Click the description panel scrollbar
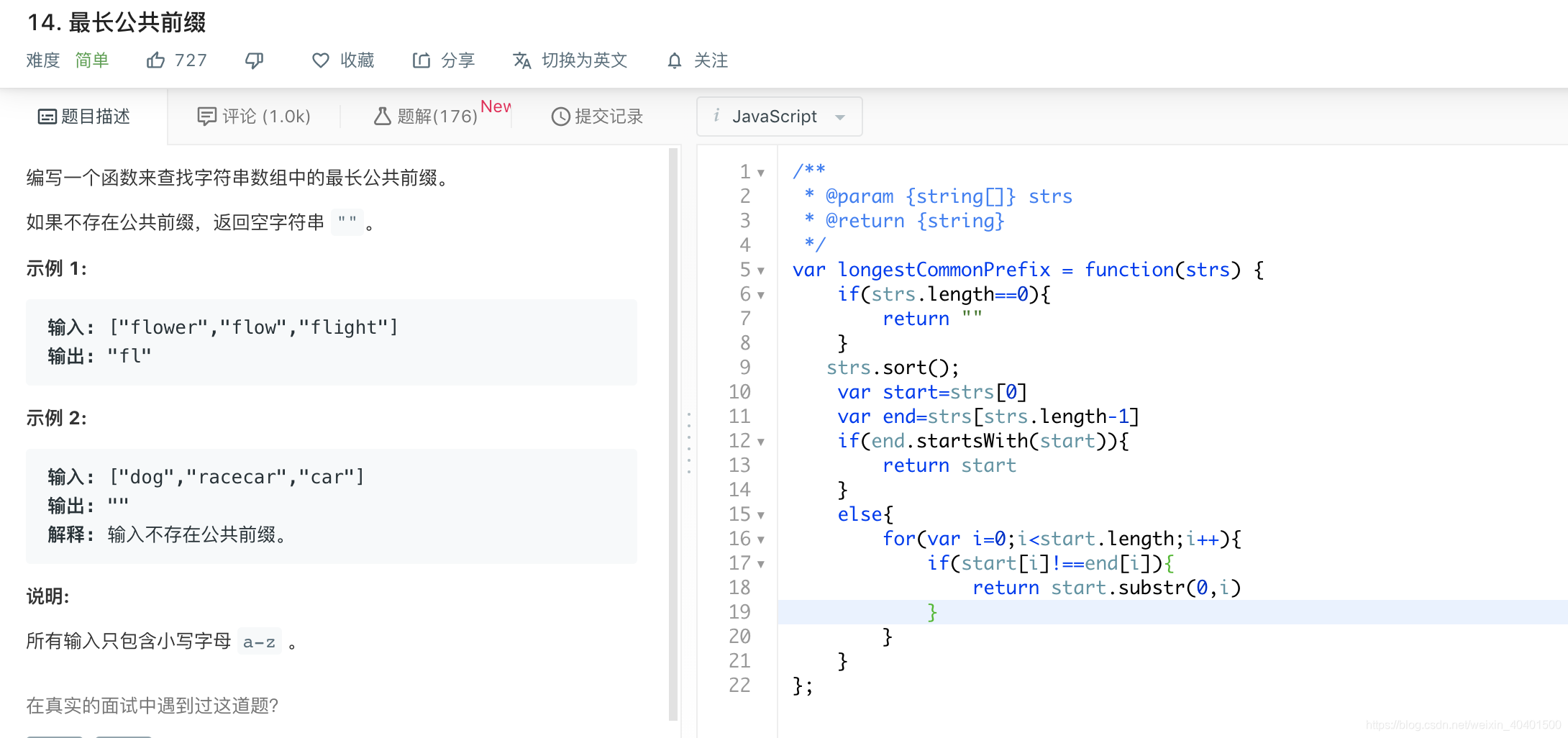1568x738 pixels. tap(673, 434)
